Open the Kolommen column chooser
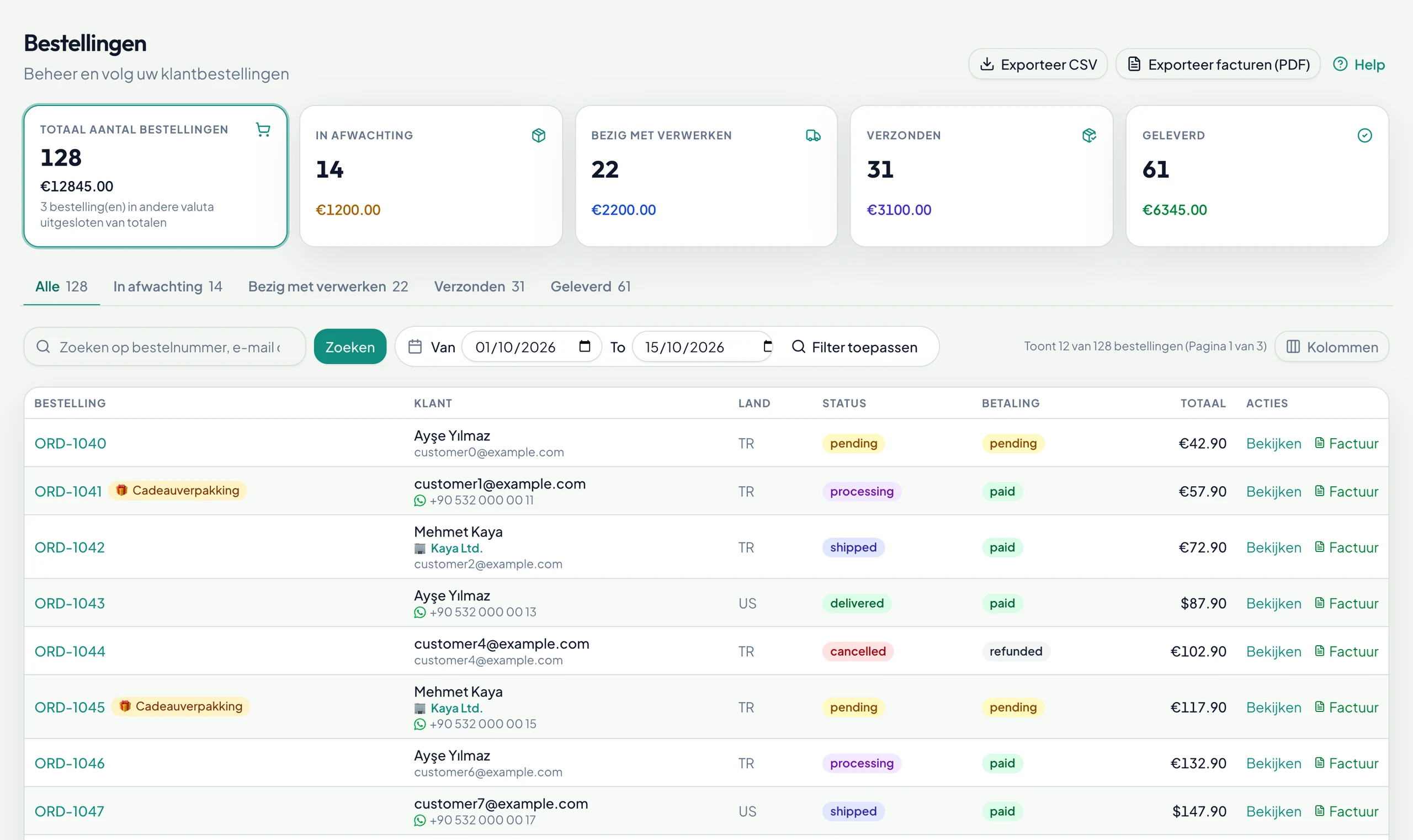 click(x=1331, y=347)
